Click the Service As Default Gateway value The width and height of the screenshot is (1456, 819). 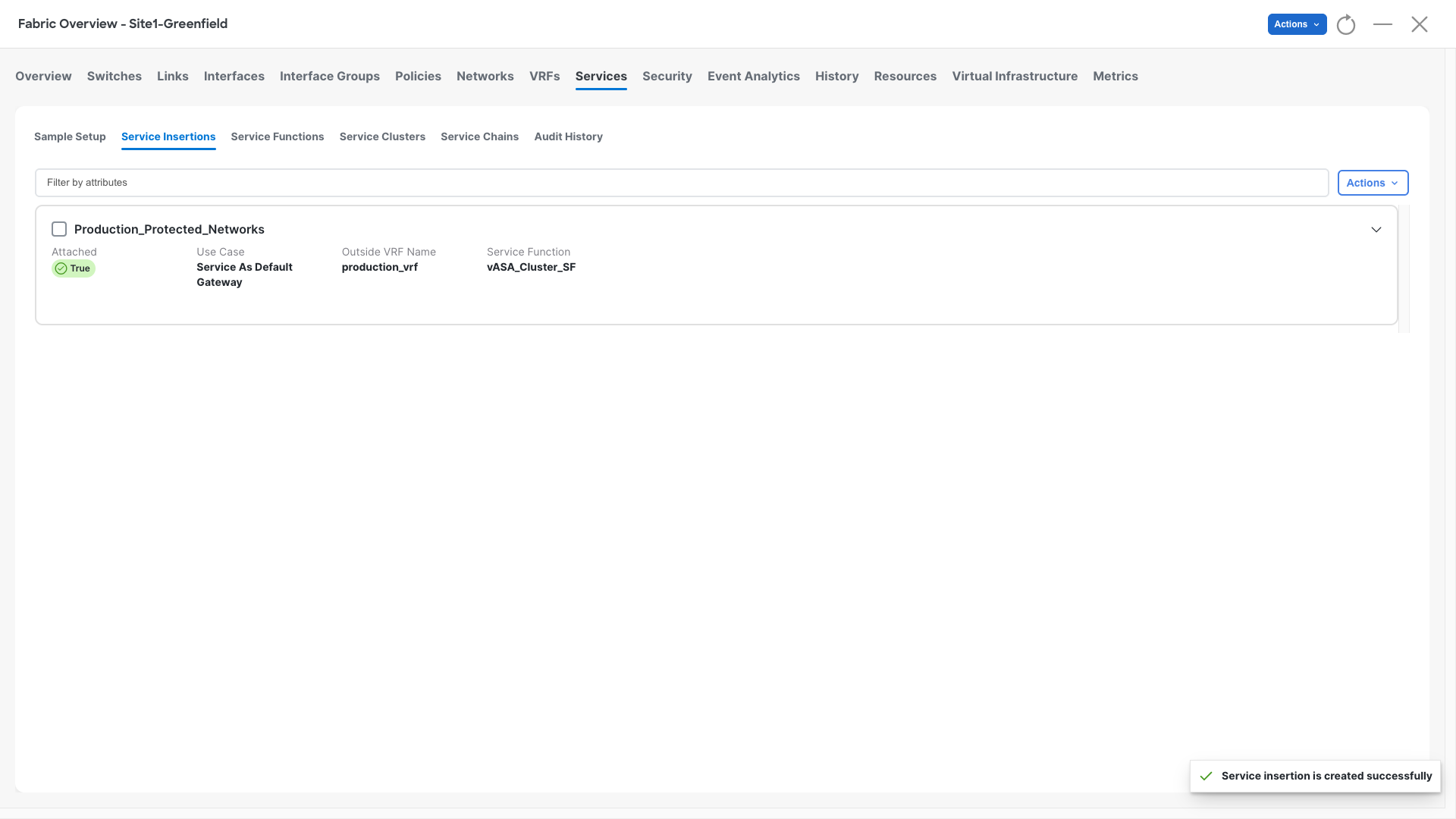click(x=244, y=275)
